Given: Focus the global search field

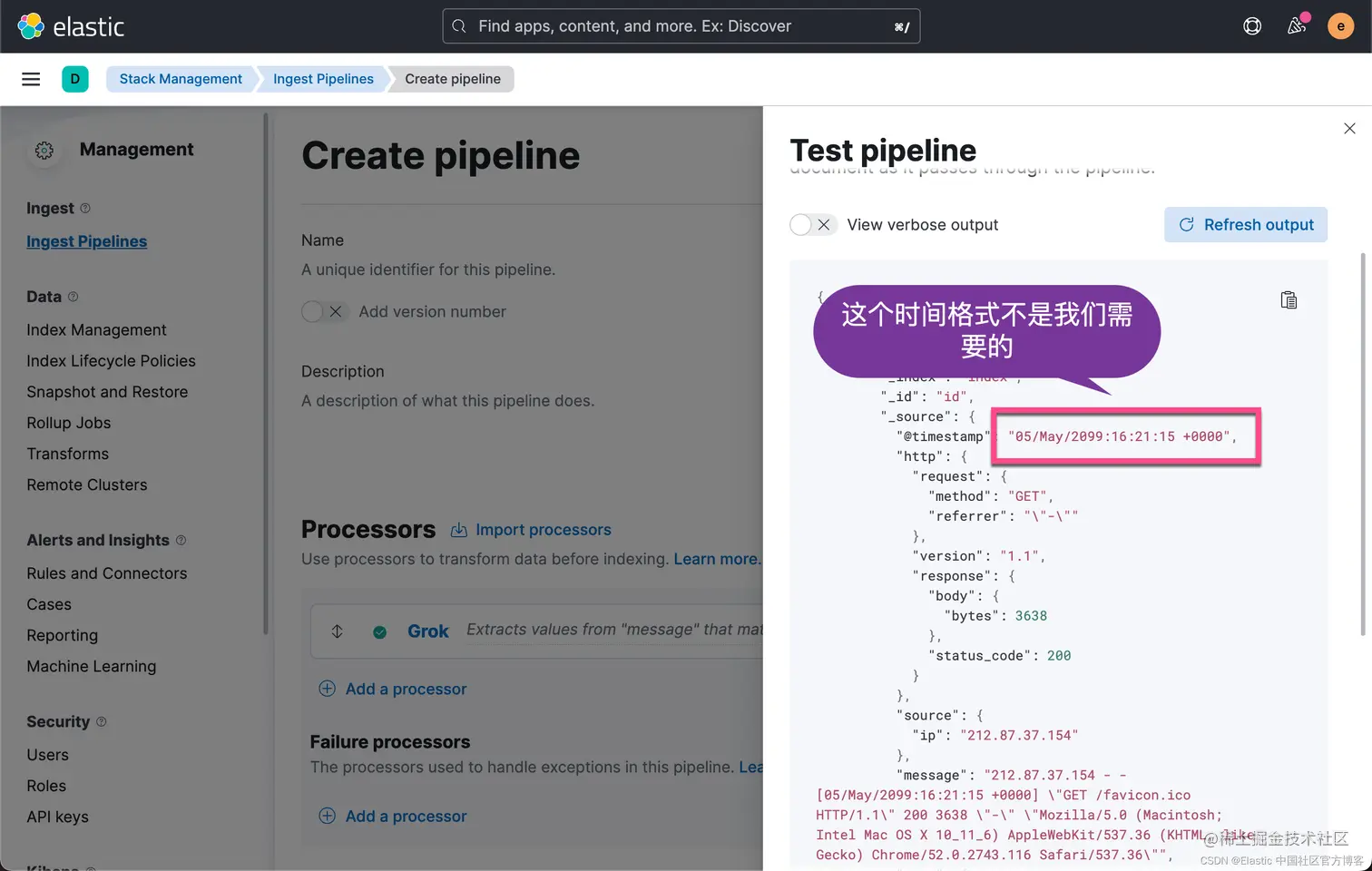Looking at the screenshot, I should click(681, 26).
